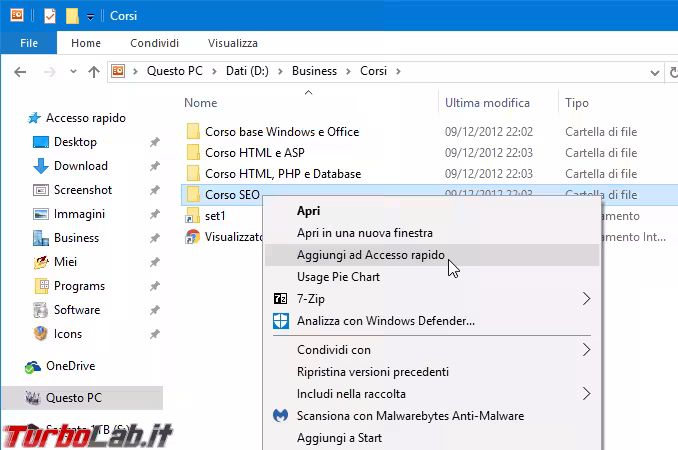Click the pin icon next to Desktop
678x450 pixels.
pyautogui.click(x=155, y=142)
